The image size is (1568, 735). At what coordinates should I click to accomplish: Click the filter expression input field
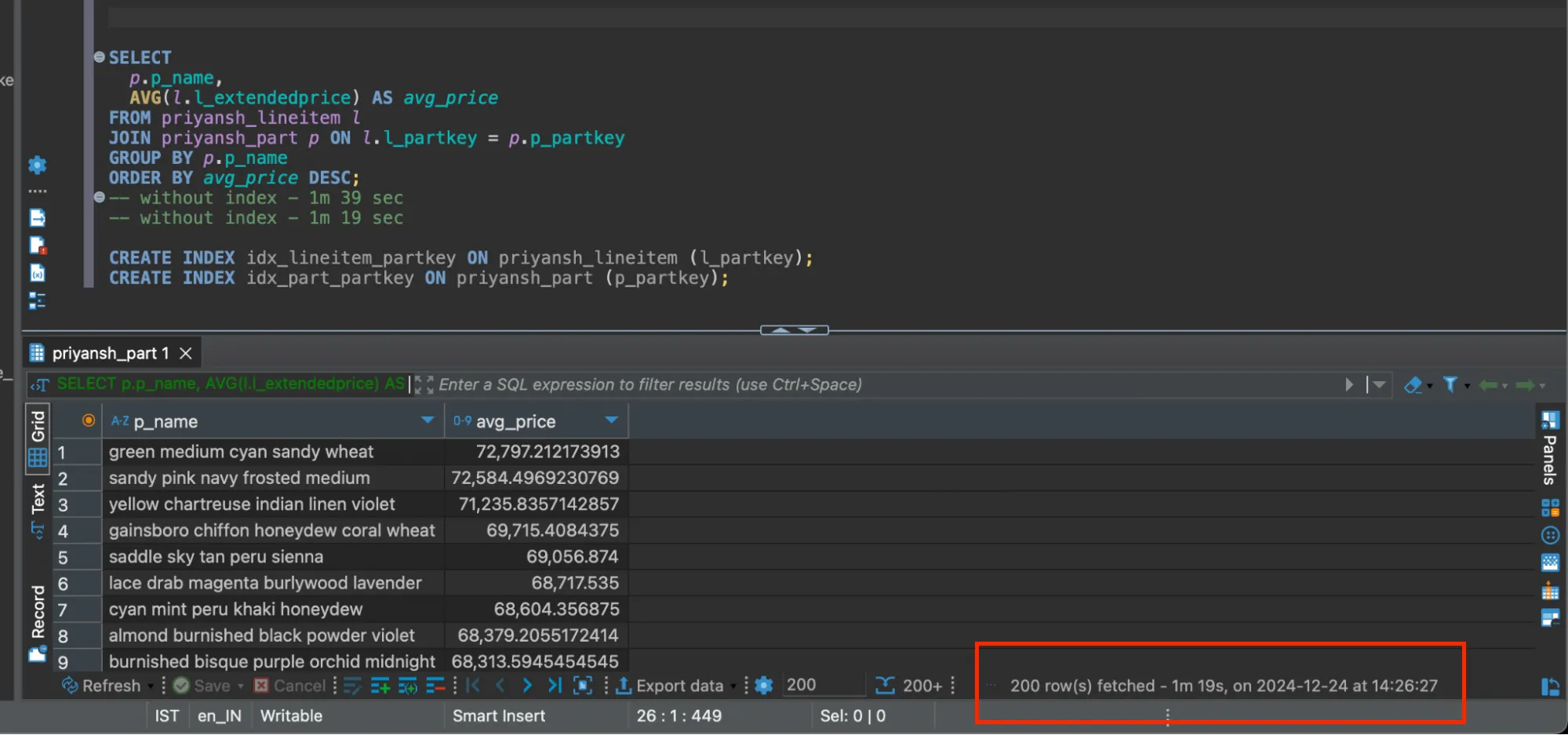tap(886, 384)
